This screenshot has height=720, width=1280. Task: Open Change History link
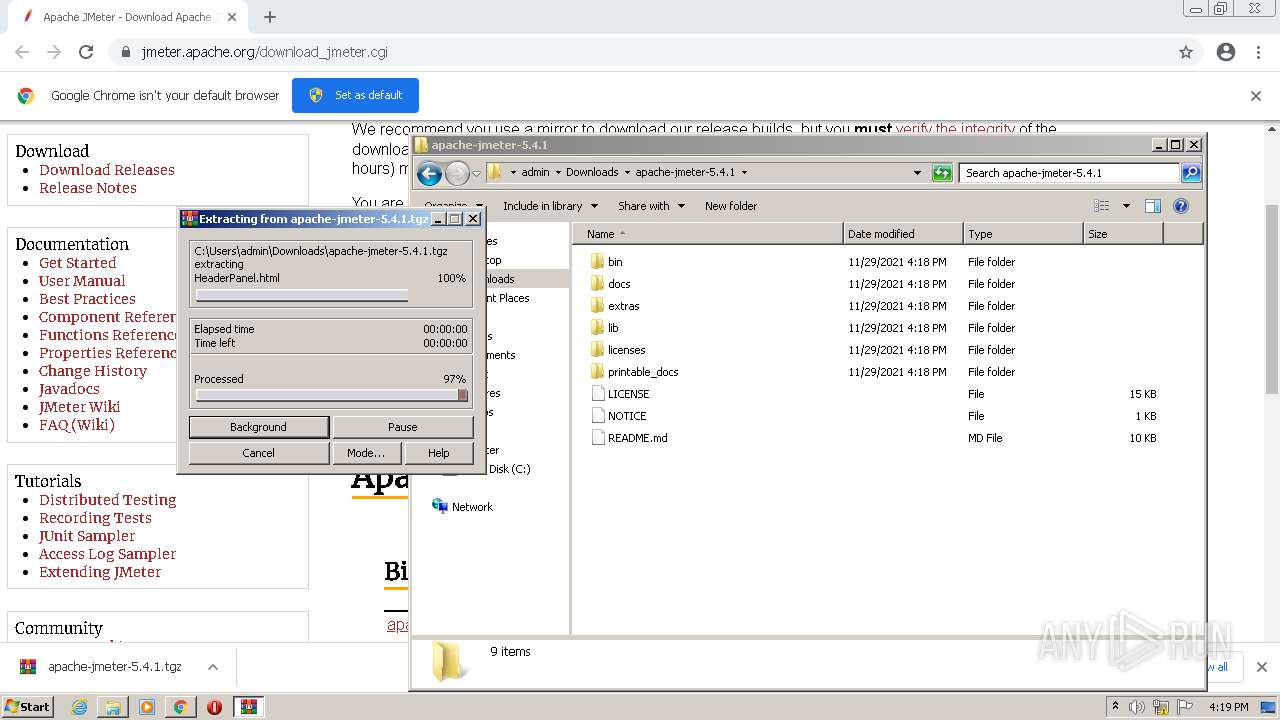tap(93, 371)
